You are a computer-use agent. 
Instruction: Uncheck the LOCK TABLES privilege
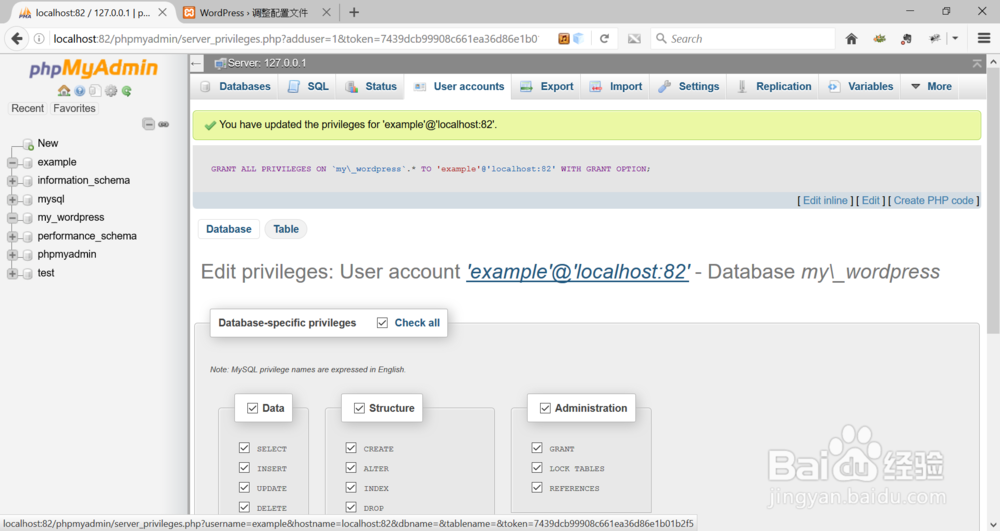tap(537, 468)
